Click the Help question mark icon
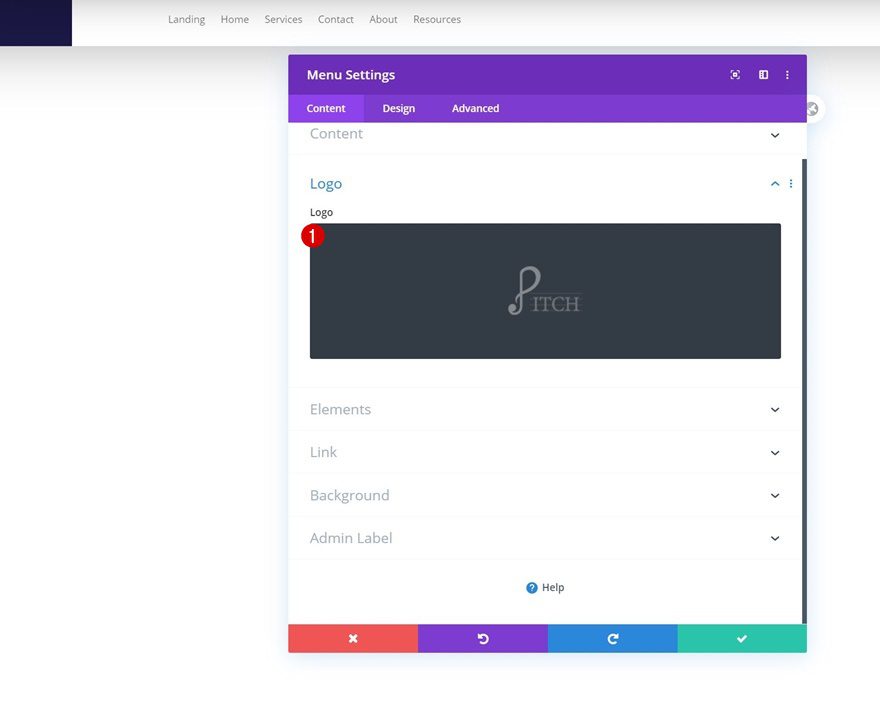 pyautogui.click(x=532, y=587)
